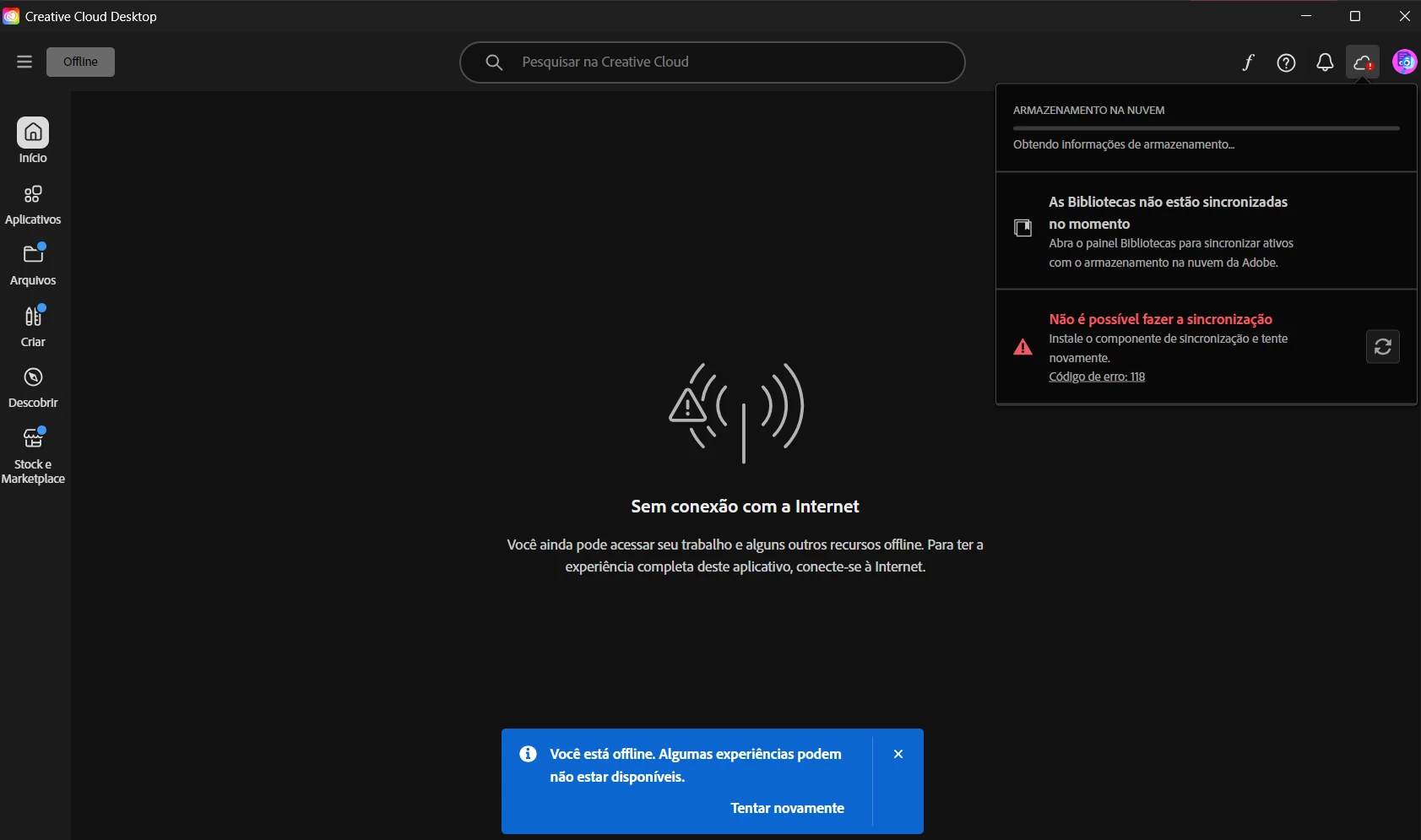The width and height of the screenshot is (1421, 840).
Task: Click the ARMAZENAMENTO NA NUVEM label
Action: (1088, 111)
